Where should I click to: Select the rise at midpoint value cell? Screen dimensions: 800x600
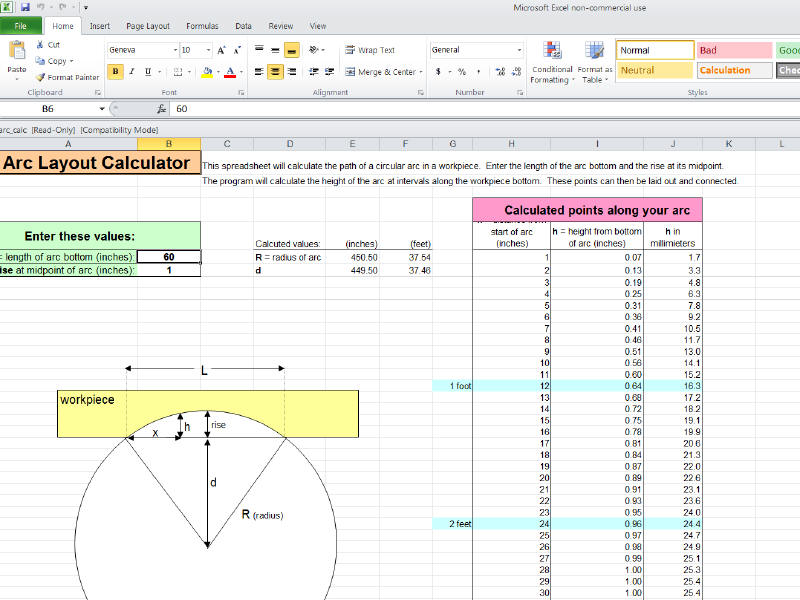pos(168,271)
